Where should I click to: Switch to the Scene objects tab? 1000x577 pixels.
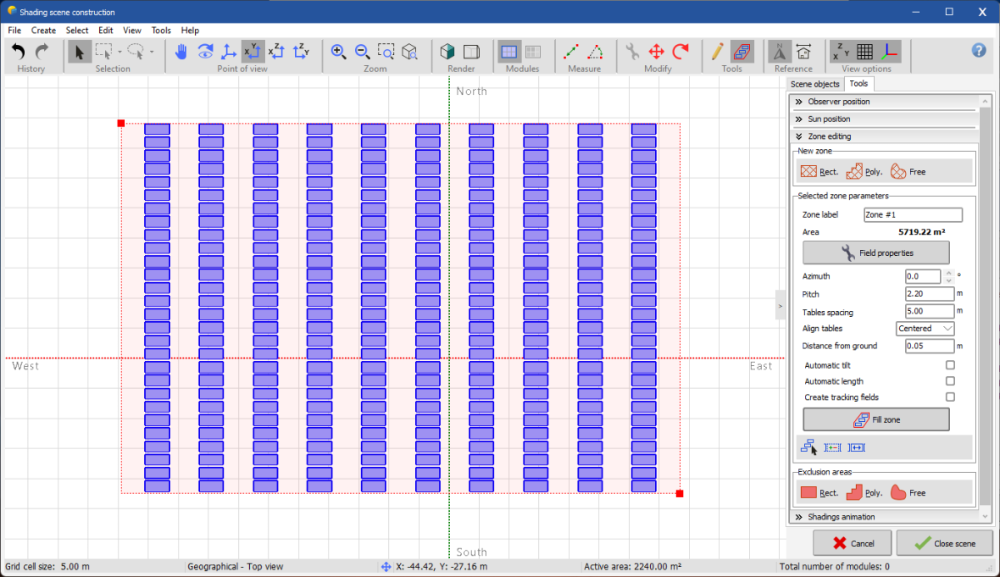pos(815,85)
